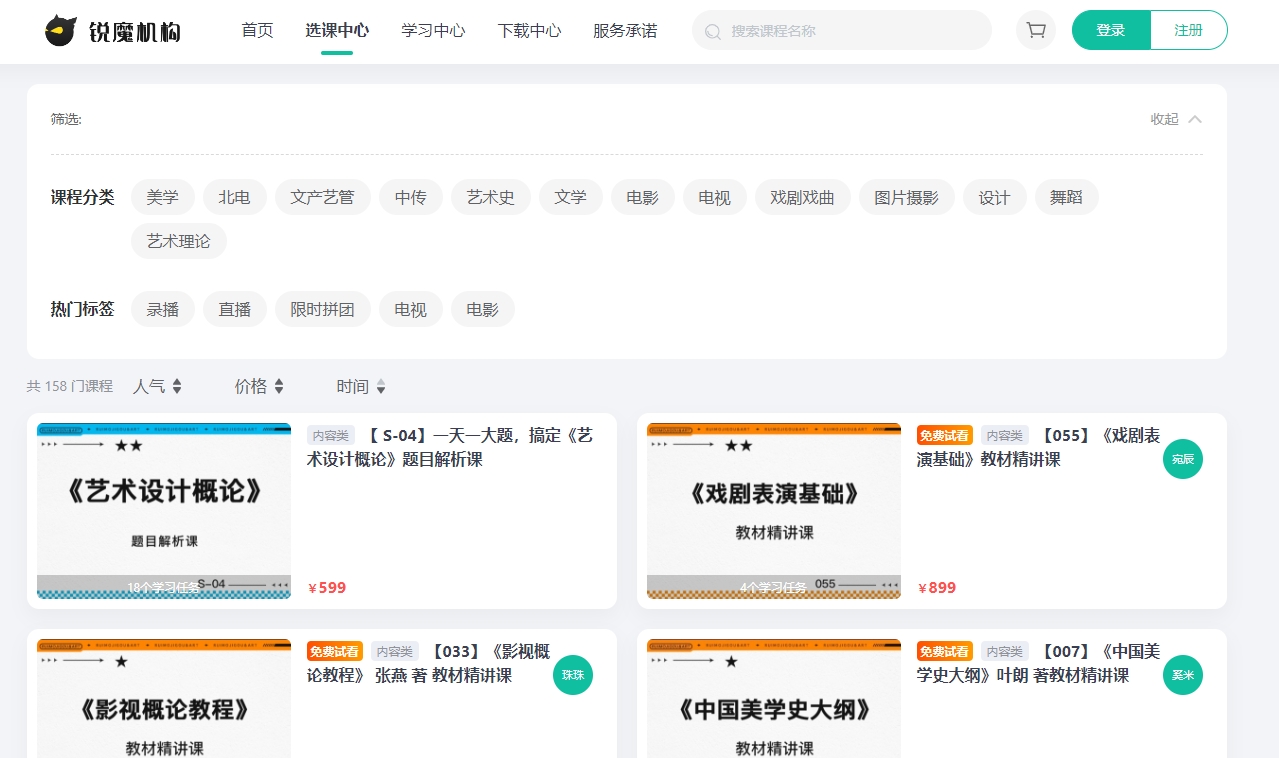Click the 共 158 门课程 count text
This screenshot has height=758, width=1279.
tap(70, 386)
